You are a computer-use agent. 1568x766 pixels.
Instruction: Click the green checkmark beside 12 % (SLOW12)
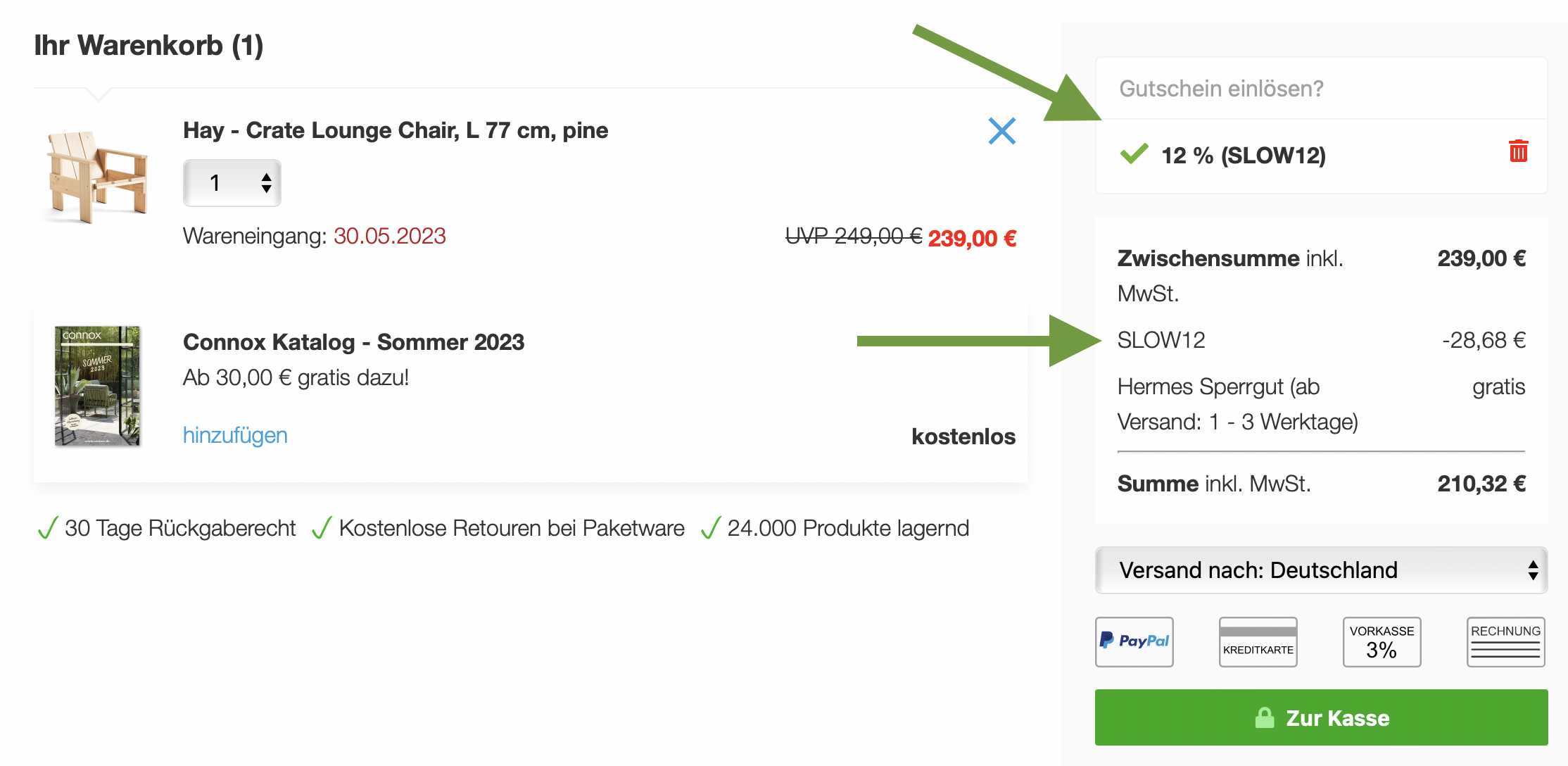click(1134, 153)
